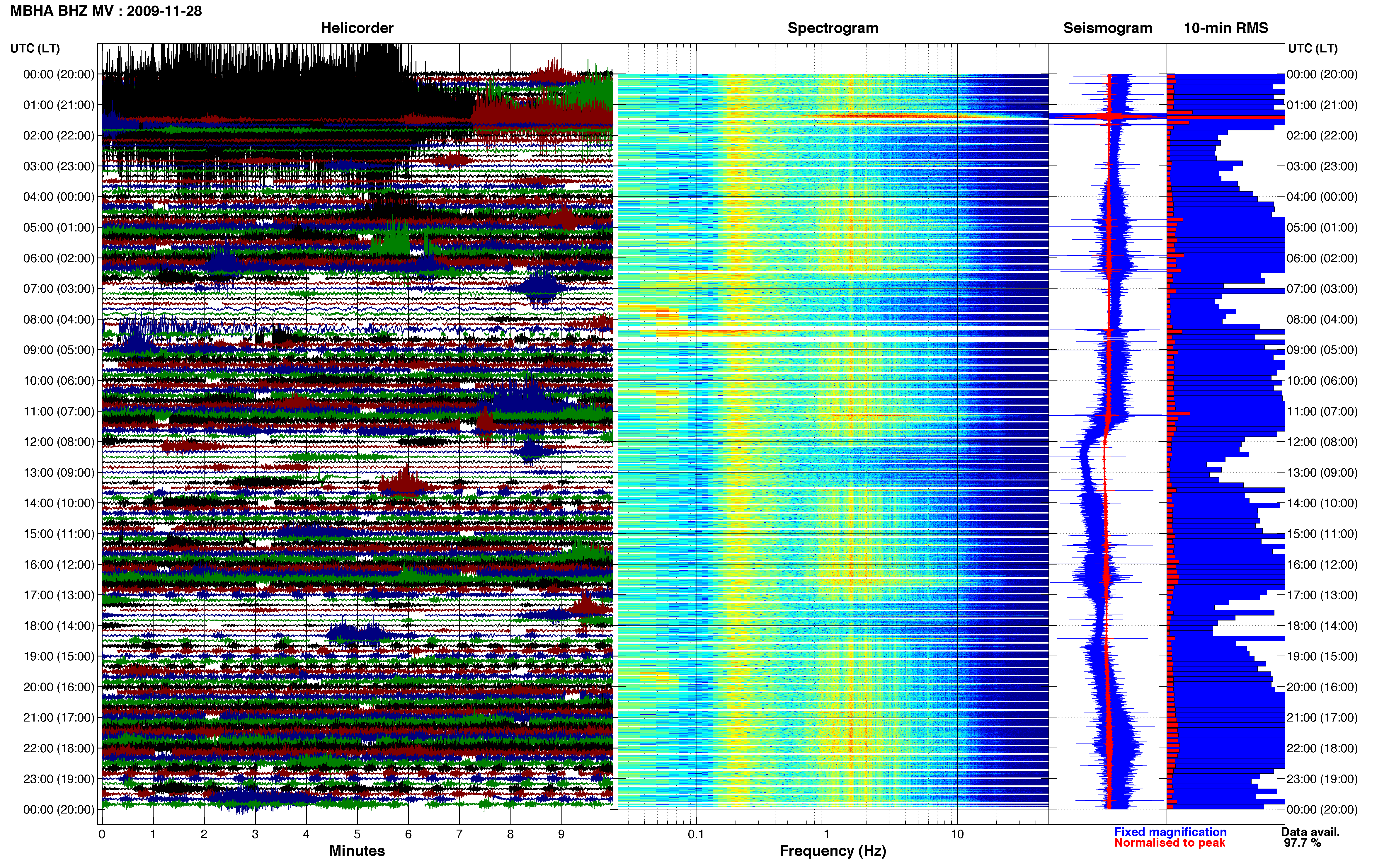Click left-axis time label '11:00 (07:00)'
The height and width of the screenshot is (868, 1389).
point(59,412)
